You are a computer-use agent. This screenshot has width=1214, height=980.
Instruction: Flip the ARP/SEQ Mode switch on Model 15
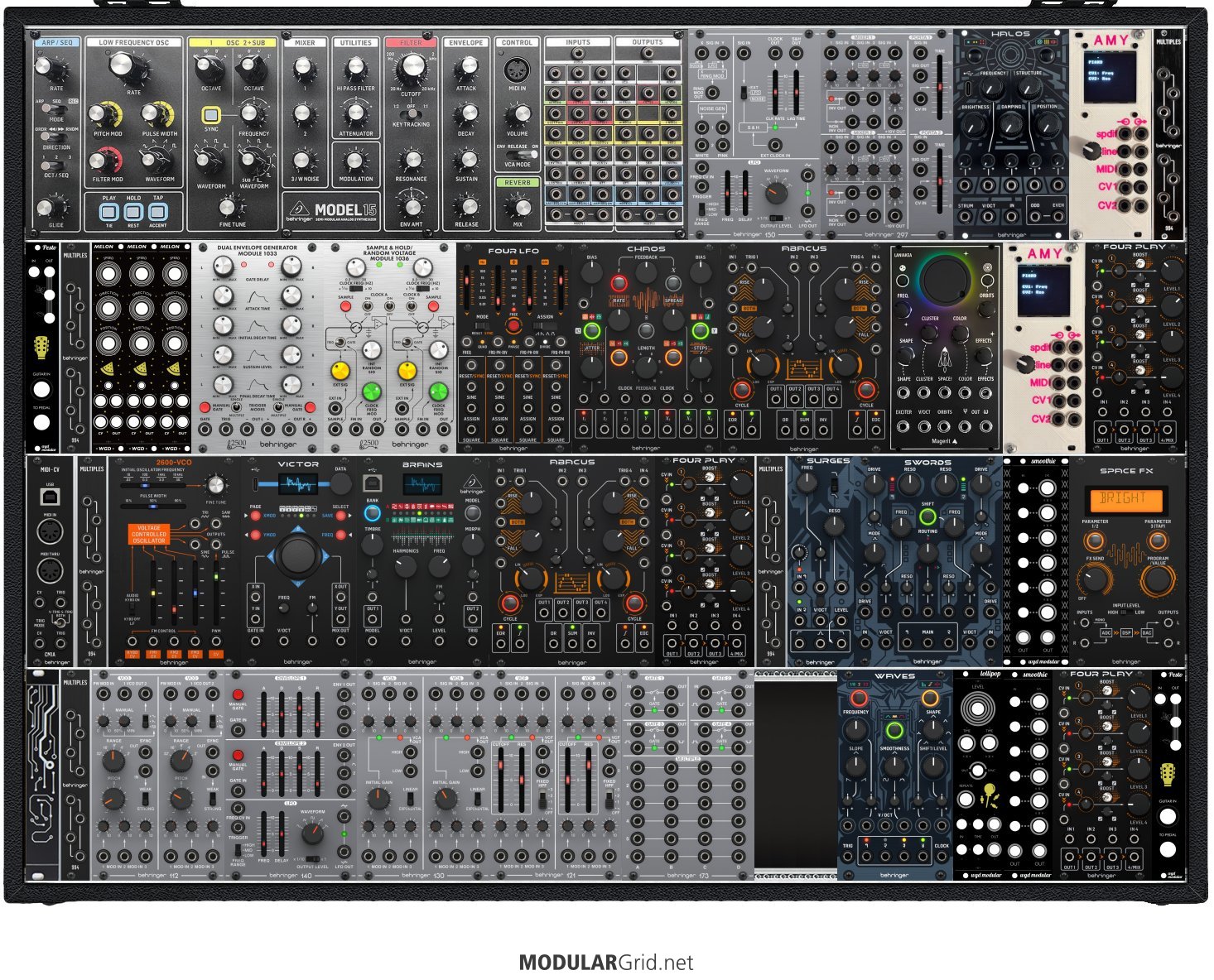(x=56, y=110)
